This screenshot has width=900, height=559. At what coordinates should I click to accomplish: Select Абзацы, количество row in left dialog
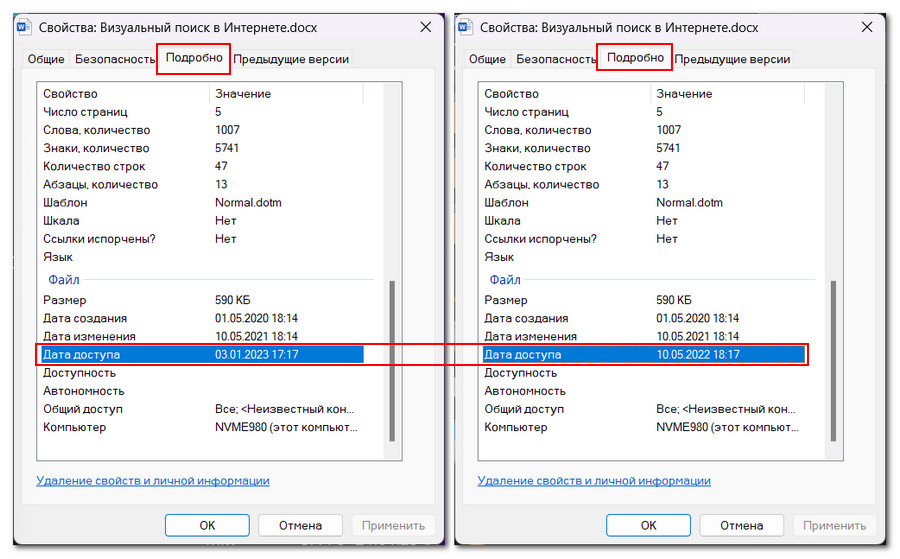[201, 184]
